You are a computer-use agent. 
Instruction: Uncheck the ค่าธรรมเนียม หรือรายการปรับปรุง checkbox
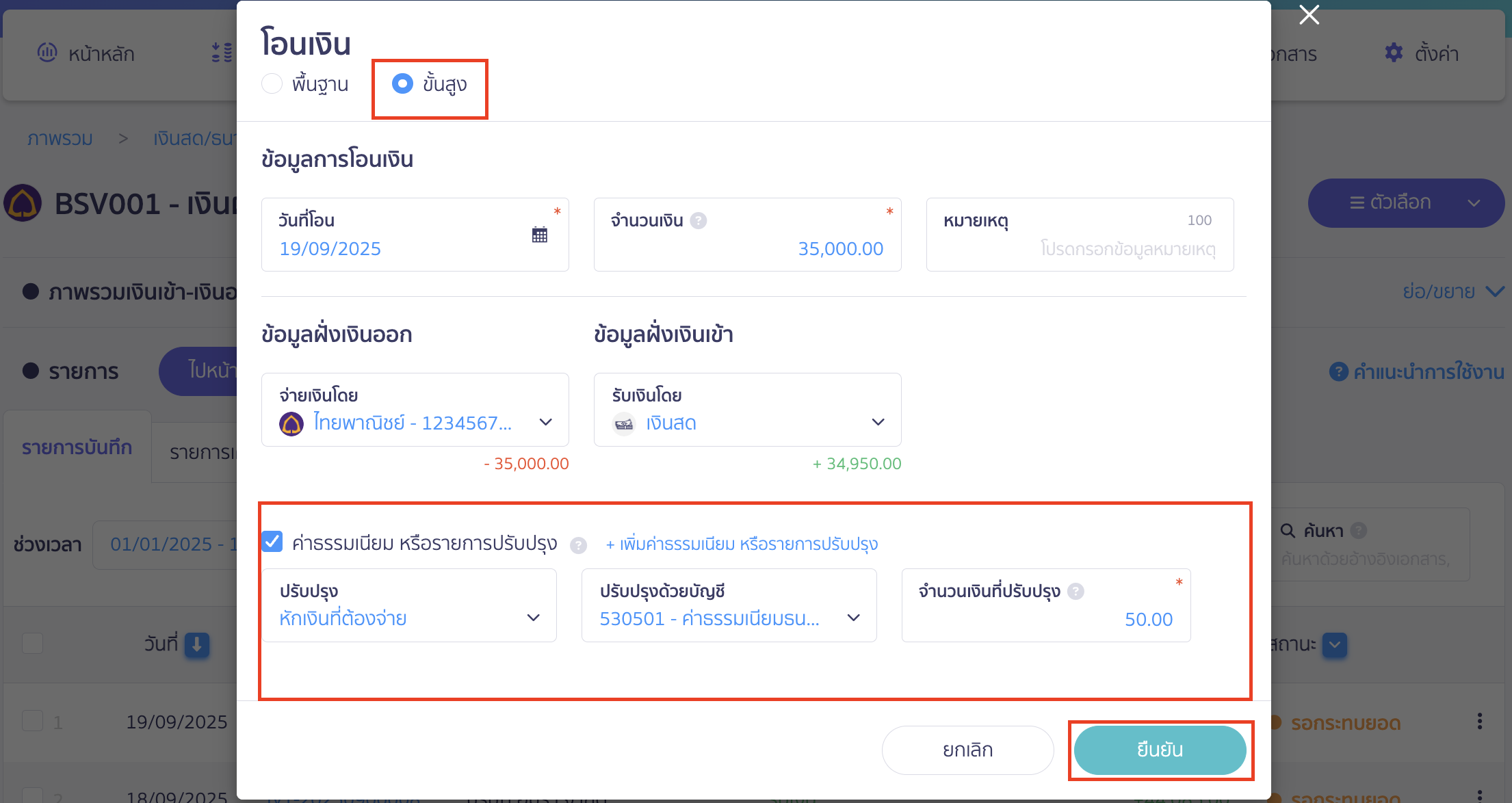(272, 542)
